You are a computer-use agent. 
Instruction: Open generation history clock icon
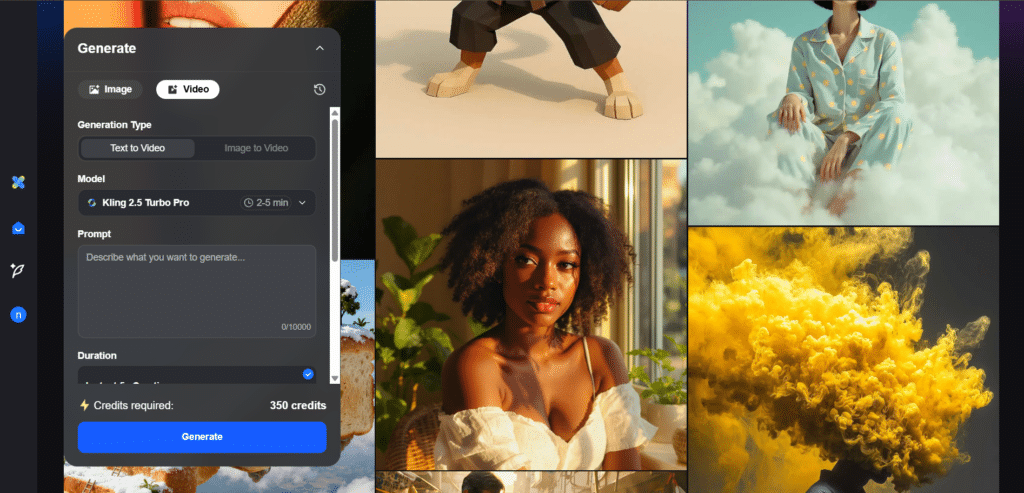tap(319, 89)
